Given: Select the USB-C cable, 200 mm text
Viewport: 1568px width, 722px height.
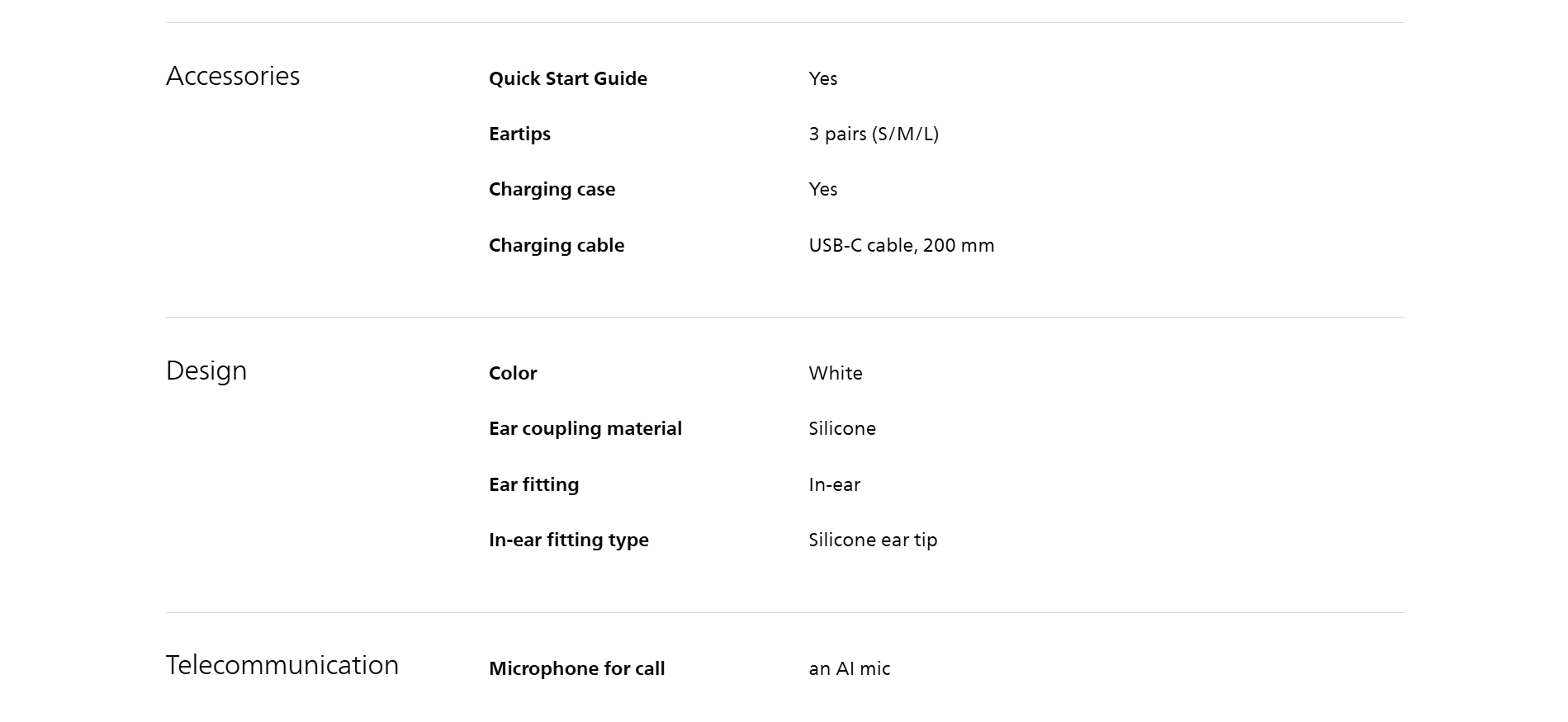Looking at the screenshot, I should point(902,245).
